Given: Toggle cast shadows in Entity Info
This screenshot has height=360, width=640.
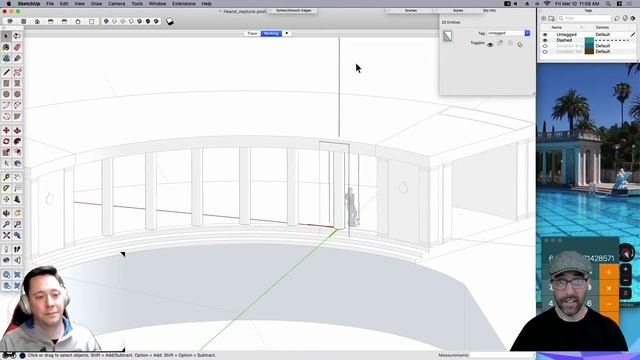Looking at the screenshot, I should 520,44.
